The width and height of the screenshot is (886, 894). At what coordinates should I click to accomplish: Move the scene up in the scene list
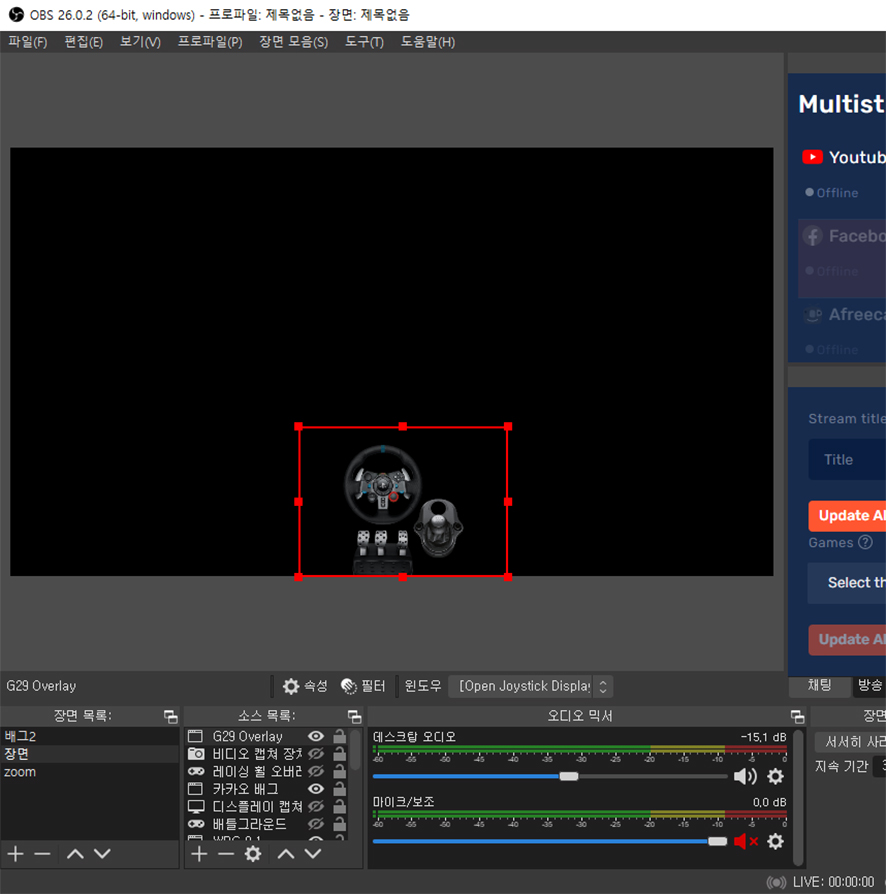75,854
